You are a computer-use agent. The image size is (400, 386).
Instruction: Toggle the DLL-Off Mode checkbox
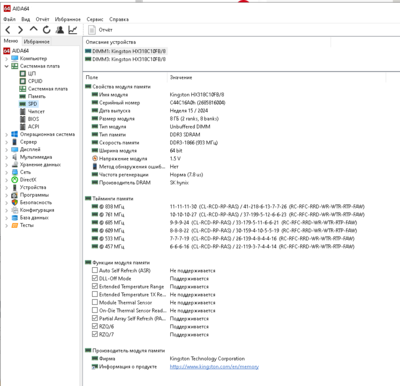[95, 278]
